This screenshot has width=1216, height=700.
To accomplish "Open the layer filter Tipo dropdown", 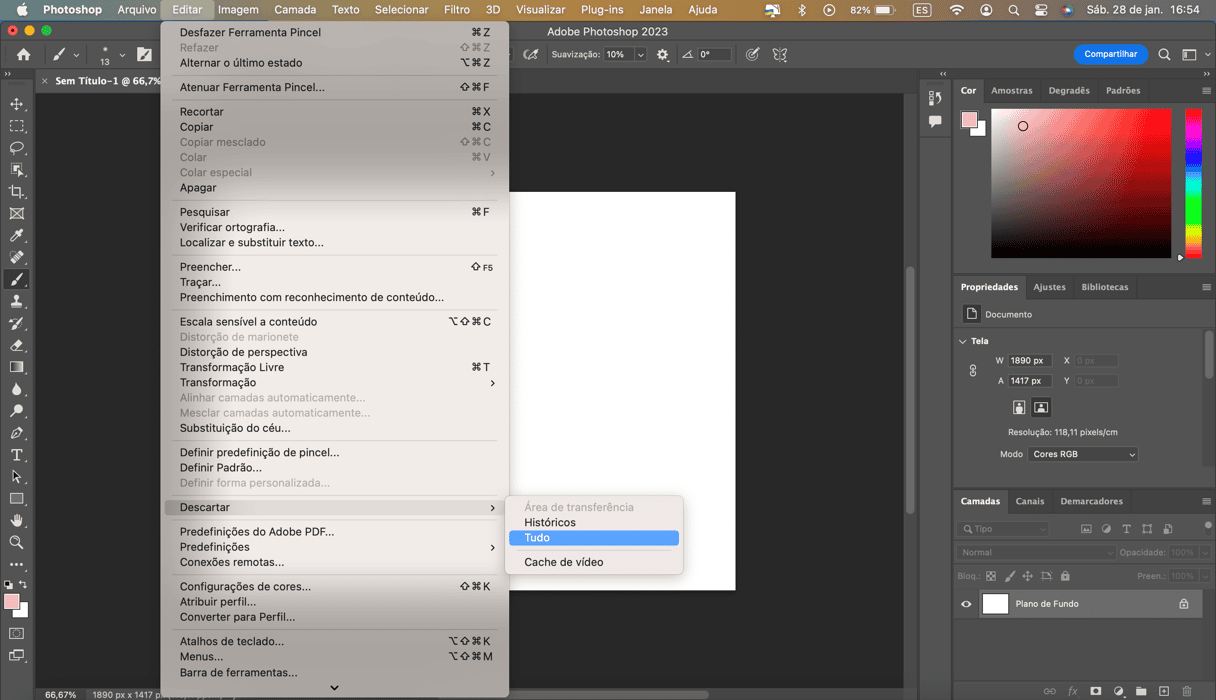I will coord(1004,529).
